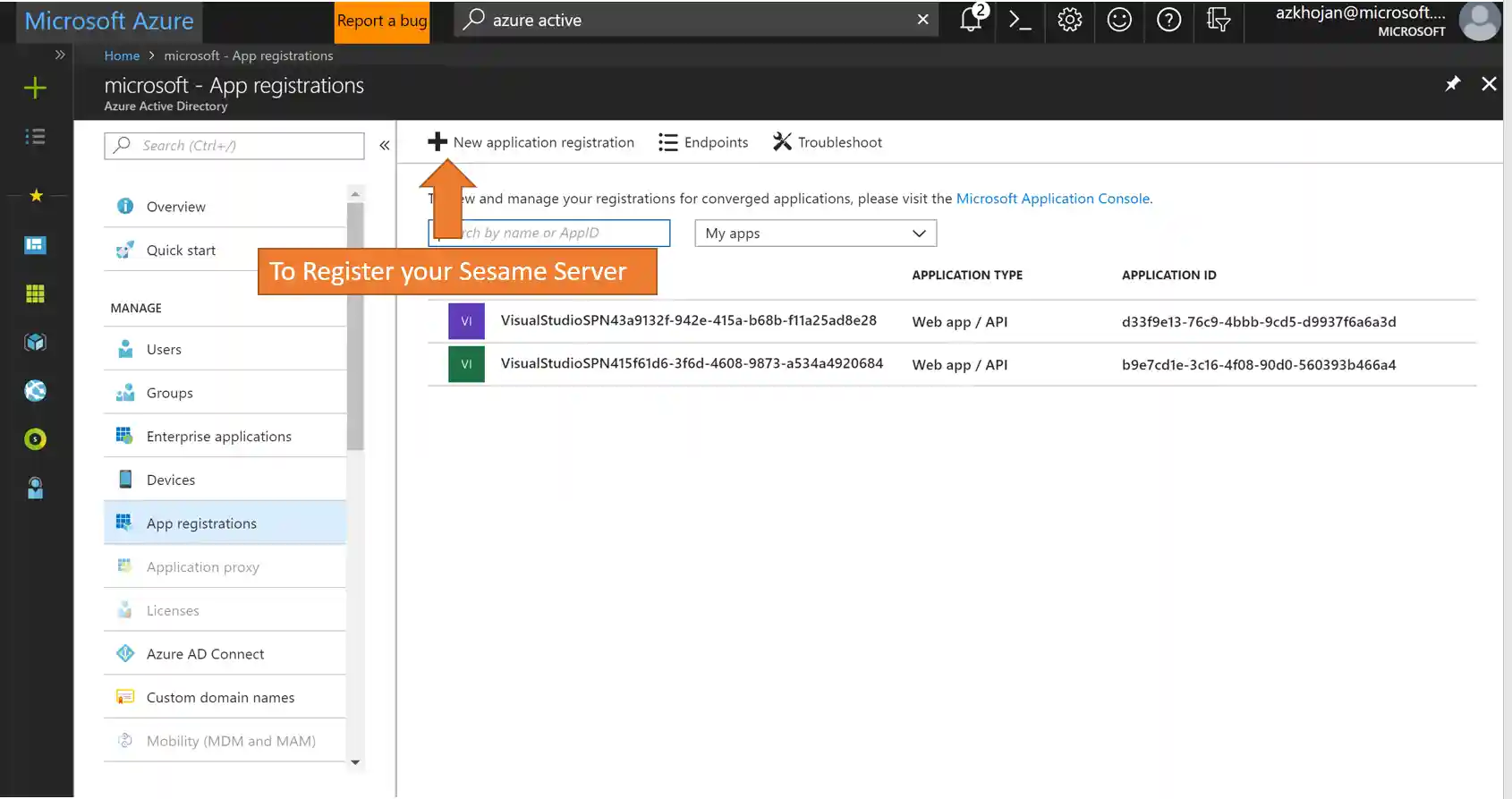Viewport: 1512px width, 799px height.
Task: Open Resource groups cube icon in sidebar
Action: (x=35, y=342)
